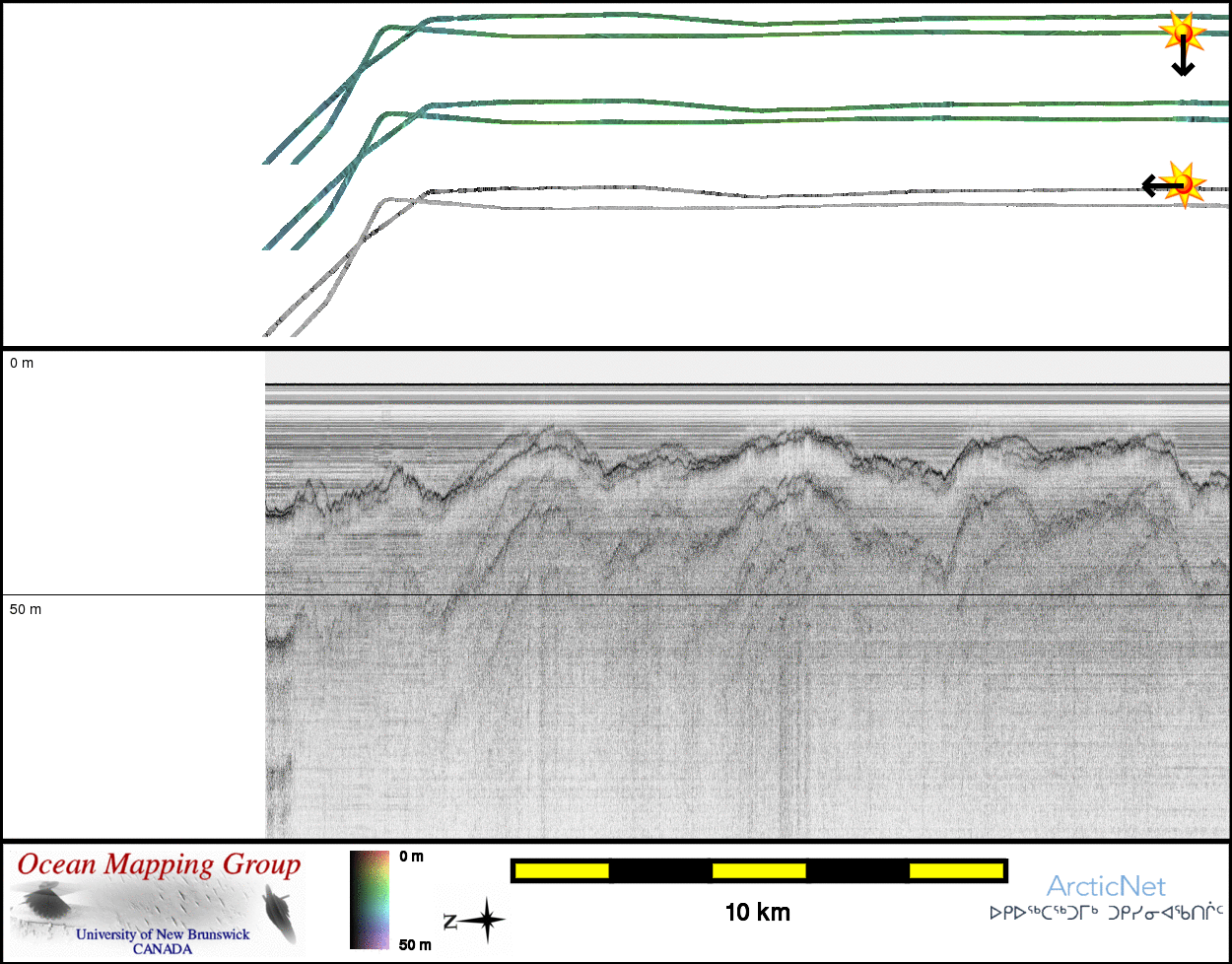Click the right whale image in the logo
The image size is (1232, 964).
[279, 910]
